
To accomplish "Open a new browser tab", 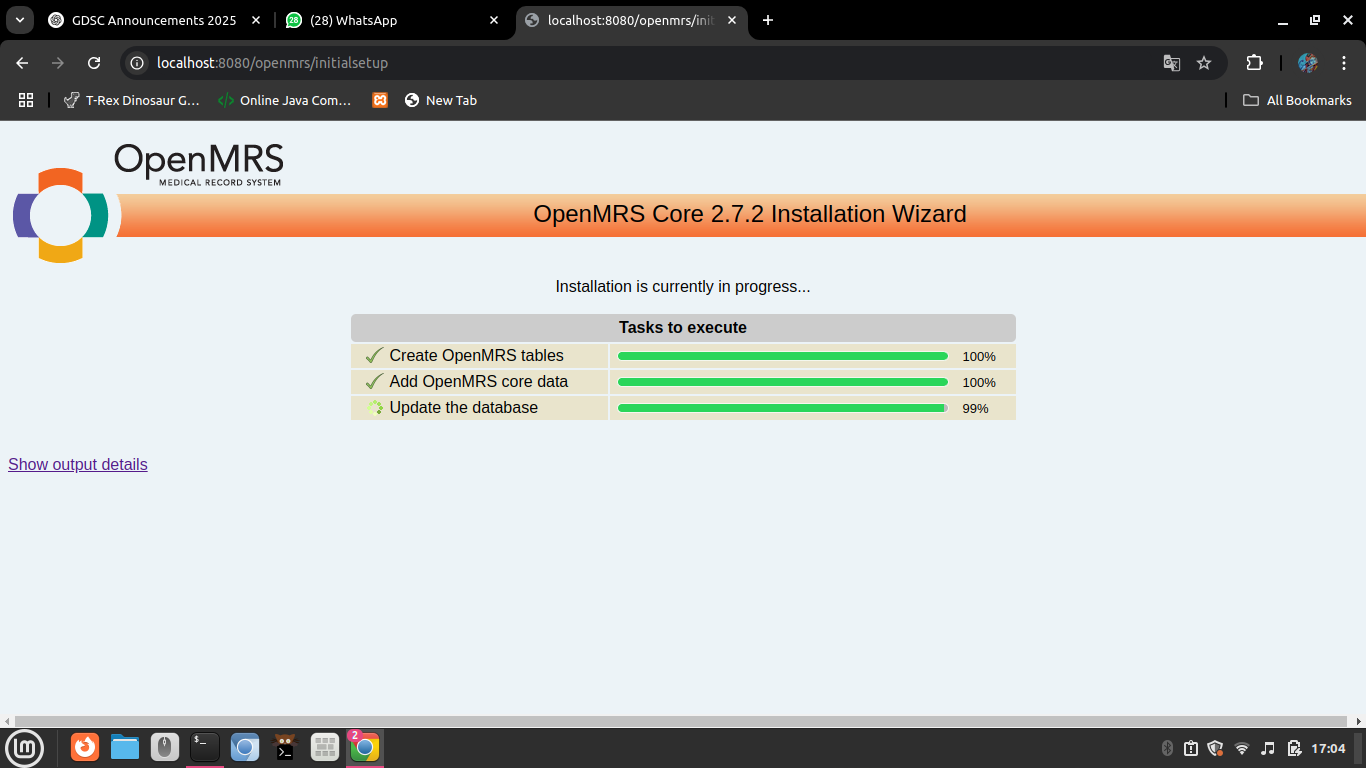I will (x=768, y=20).
